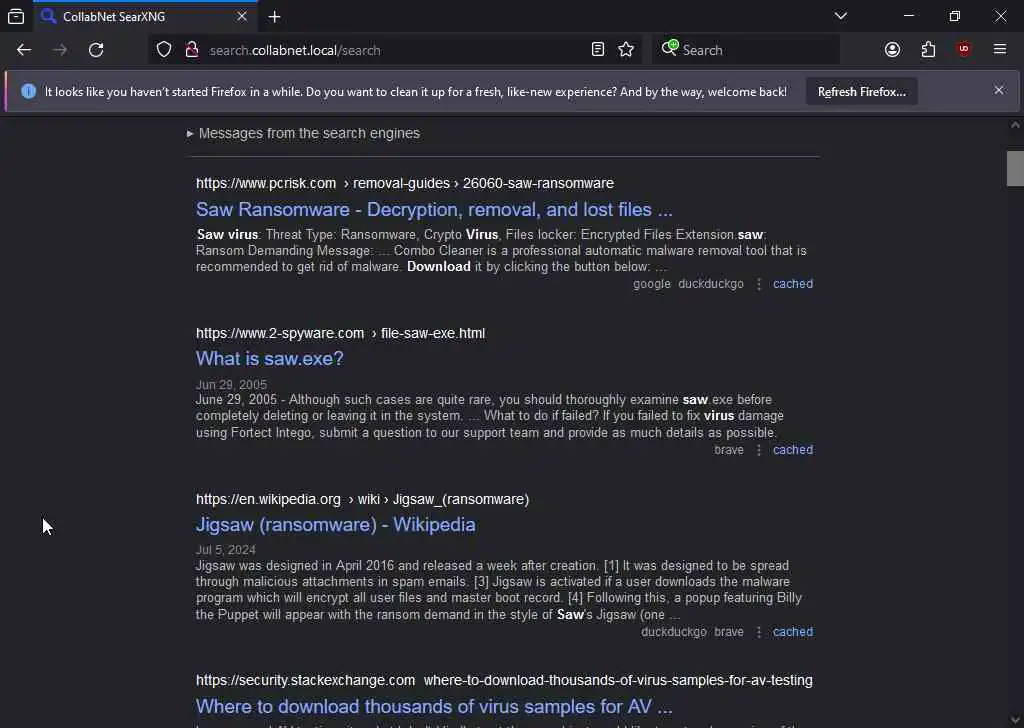This screenshot has width=1024, height=728.
Task: Open Saw Ransomware Decryption result link
Action: click(434, 210)
